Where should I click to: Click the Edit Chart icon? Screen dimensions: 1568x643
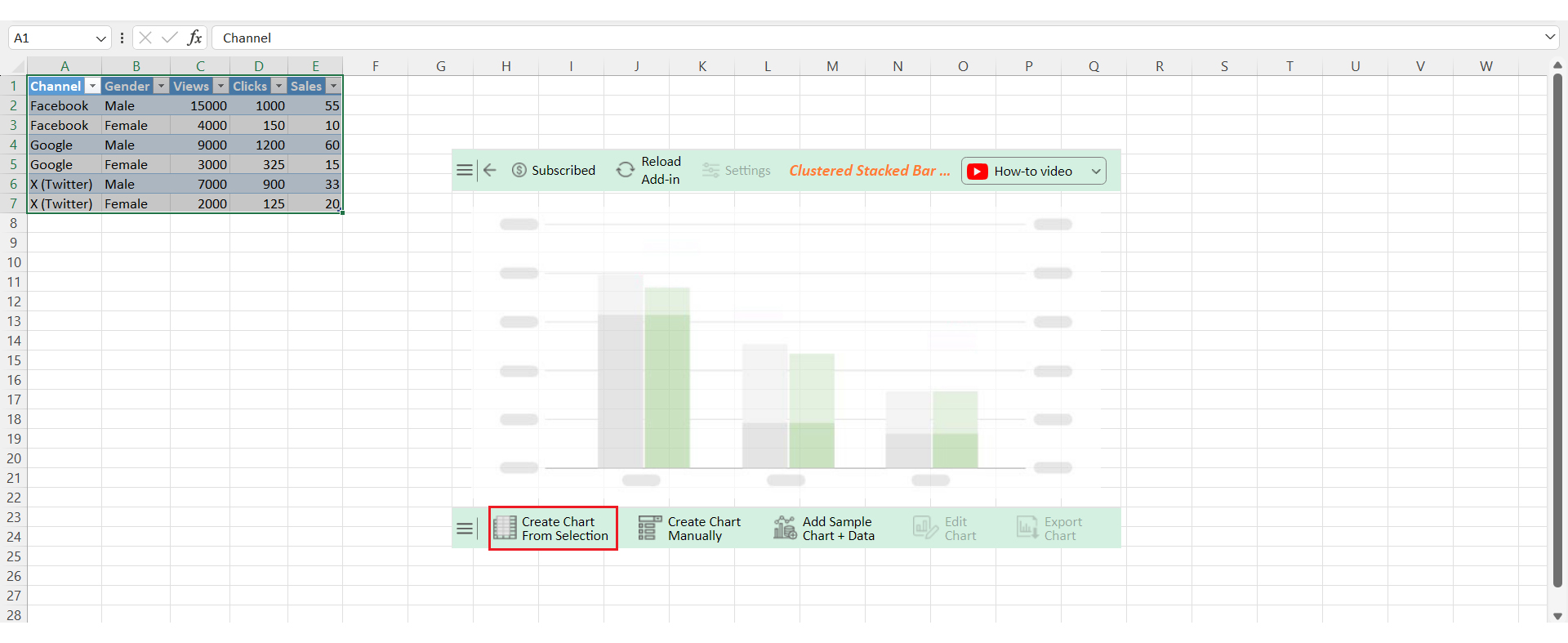pyautogui.click(x=925, y=528)
